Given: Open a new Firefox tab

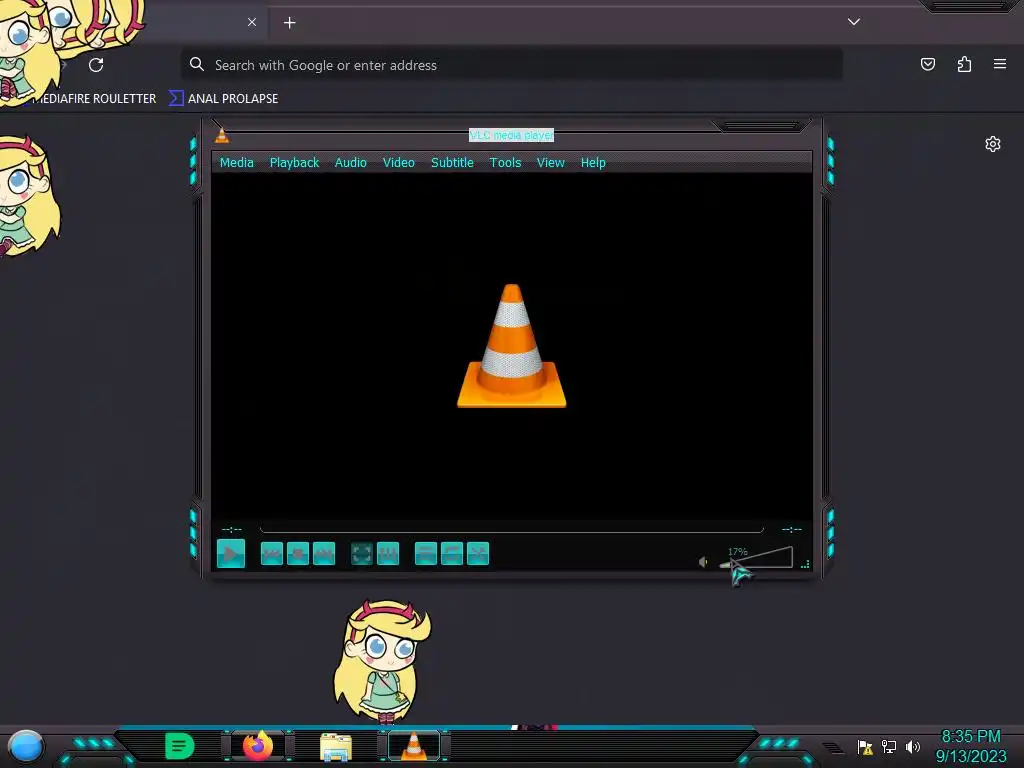Looking at the screenshot, I should click(x=289, y=23).
